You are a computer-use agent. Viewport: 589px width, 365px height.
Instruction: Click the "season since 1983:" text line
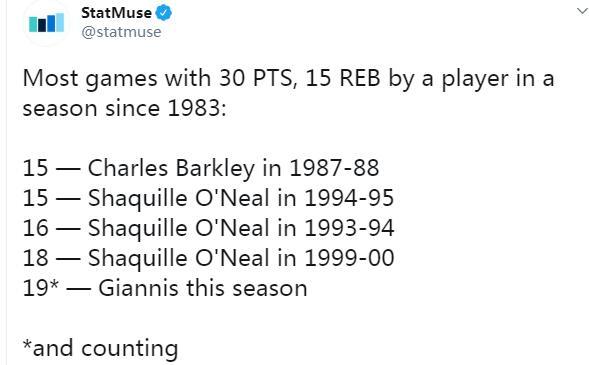click(124, 109)
